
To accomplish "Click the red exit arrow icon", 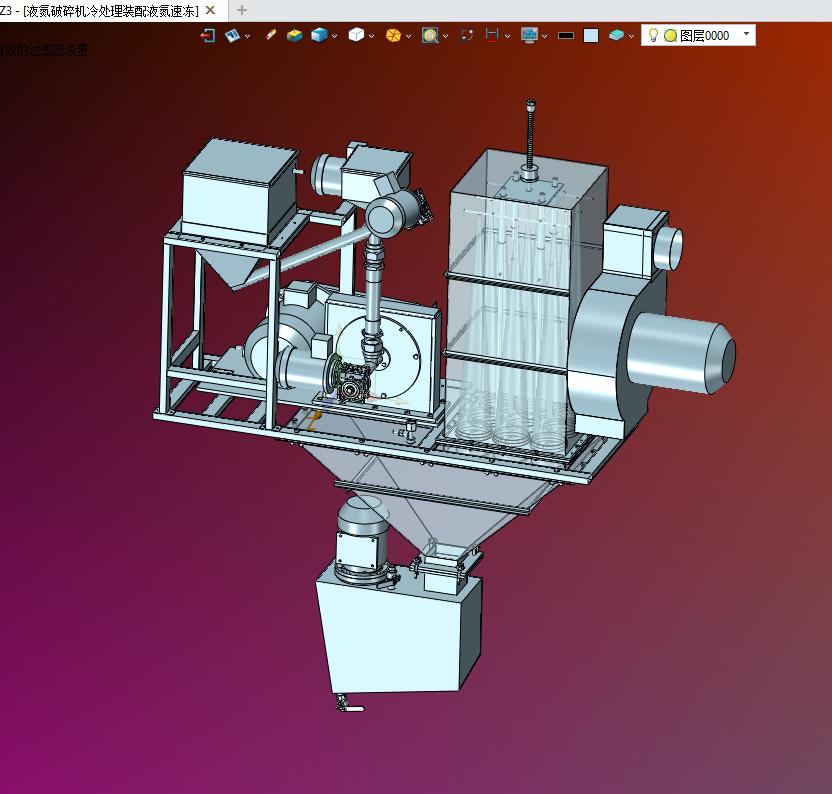I will pyautogui.click(x=207, y=36).
